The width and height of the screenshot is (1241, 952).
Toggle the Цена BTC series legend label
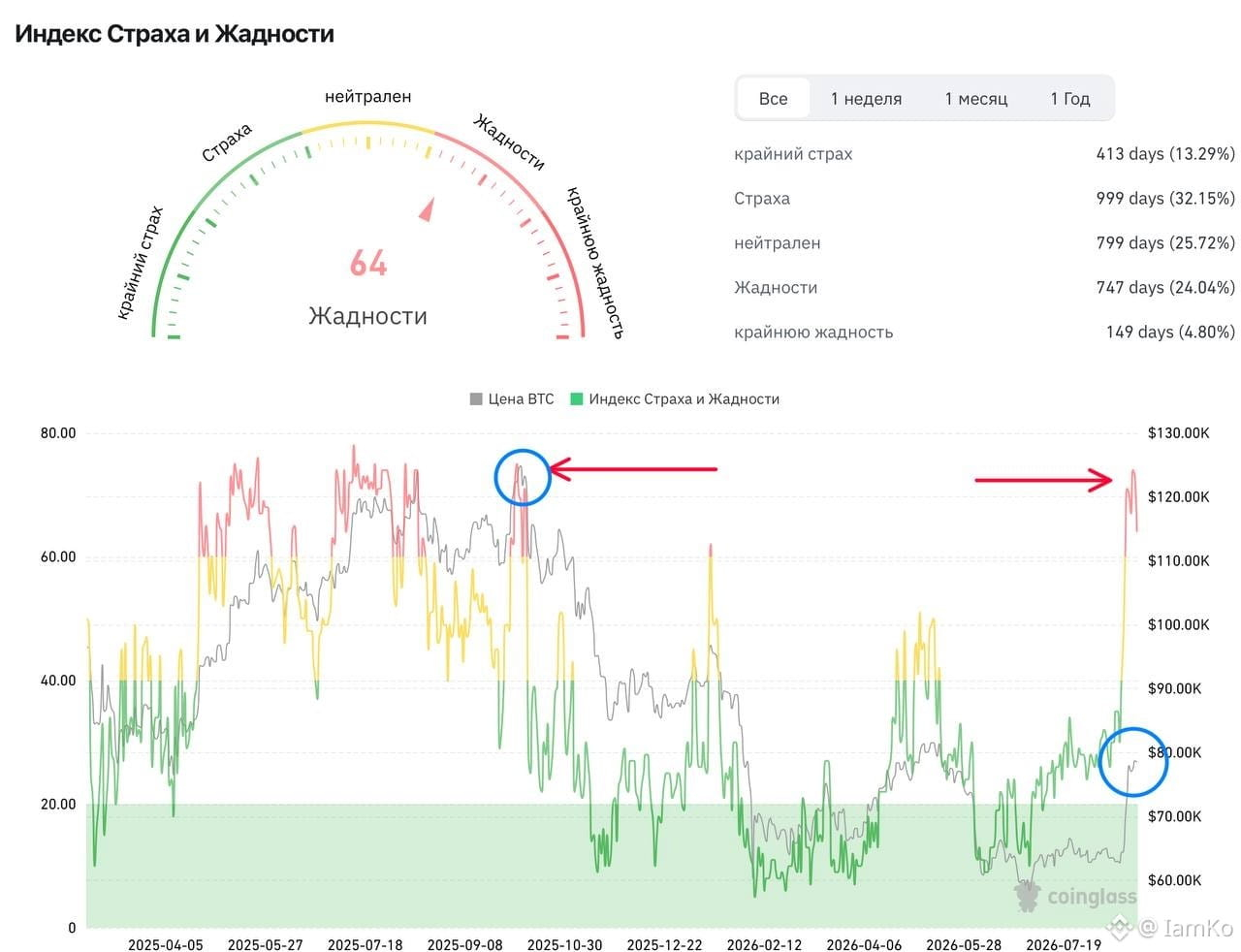(521, 398)
